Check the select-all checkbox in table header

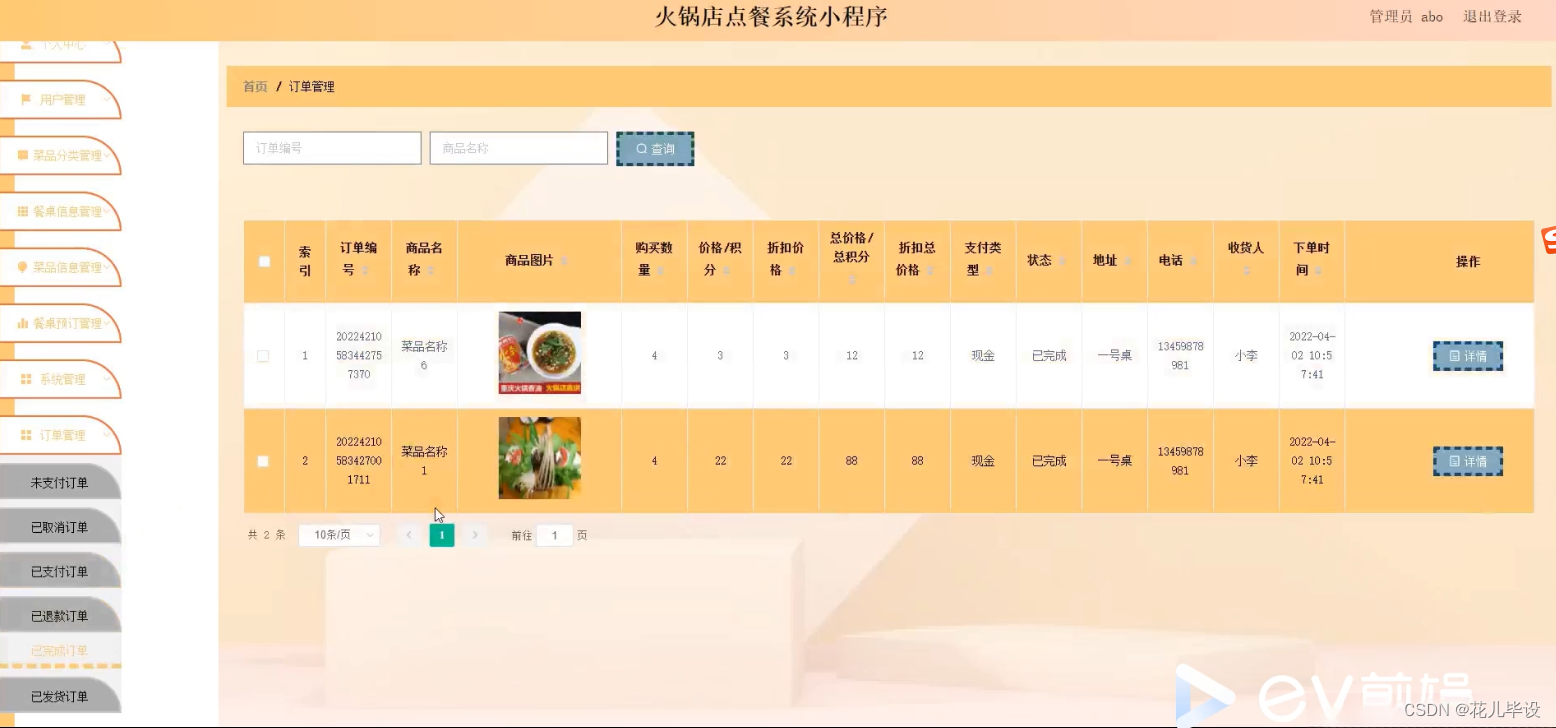coord(263,260)
